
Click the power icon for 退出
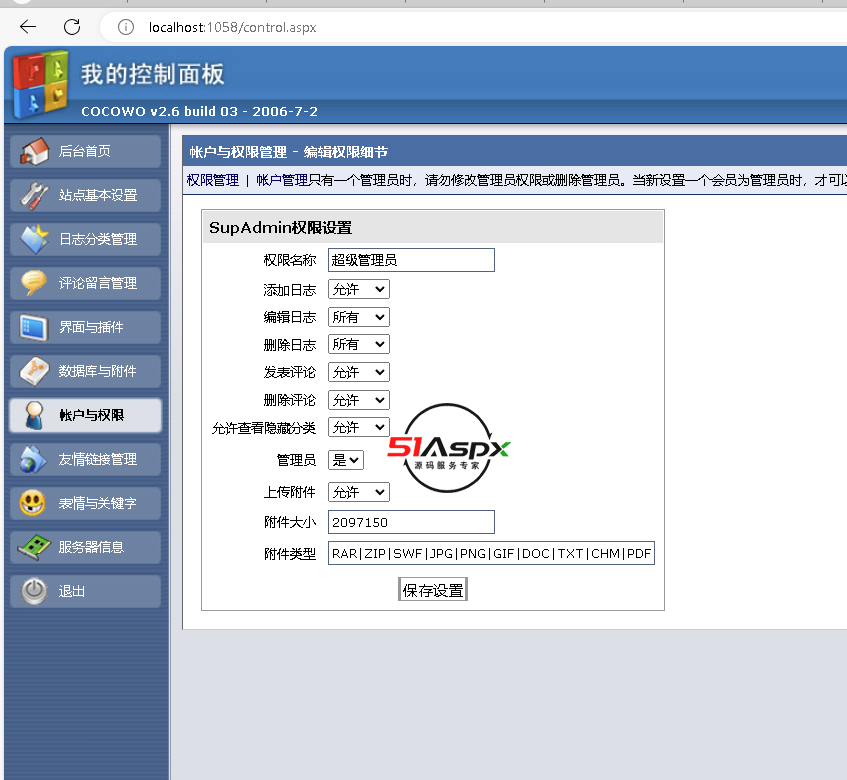point(34,591)
